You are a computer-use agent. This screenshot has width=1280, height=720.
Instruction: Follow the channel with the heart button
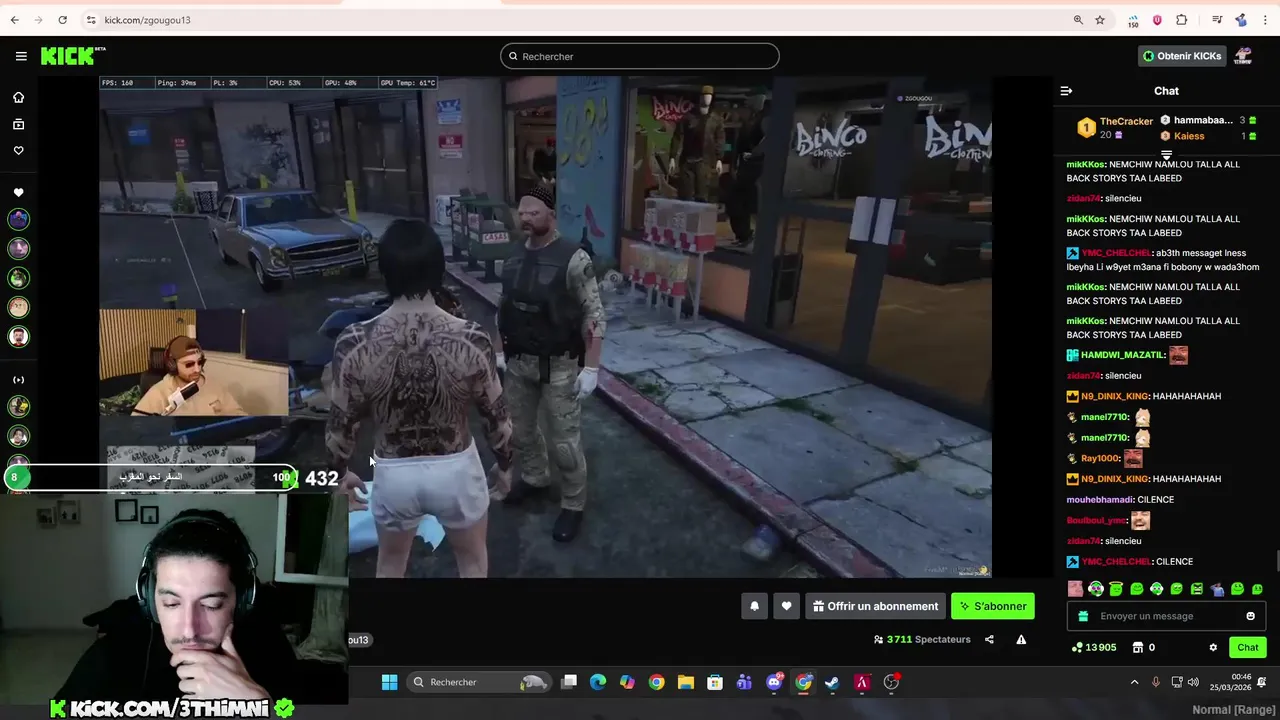point(786,606)
